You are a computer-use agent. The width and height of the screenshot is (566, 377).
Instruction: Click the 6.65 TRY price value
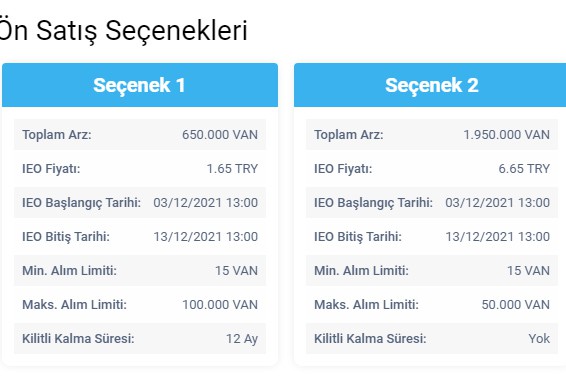point(524,169)
